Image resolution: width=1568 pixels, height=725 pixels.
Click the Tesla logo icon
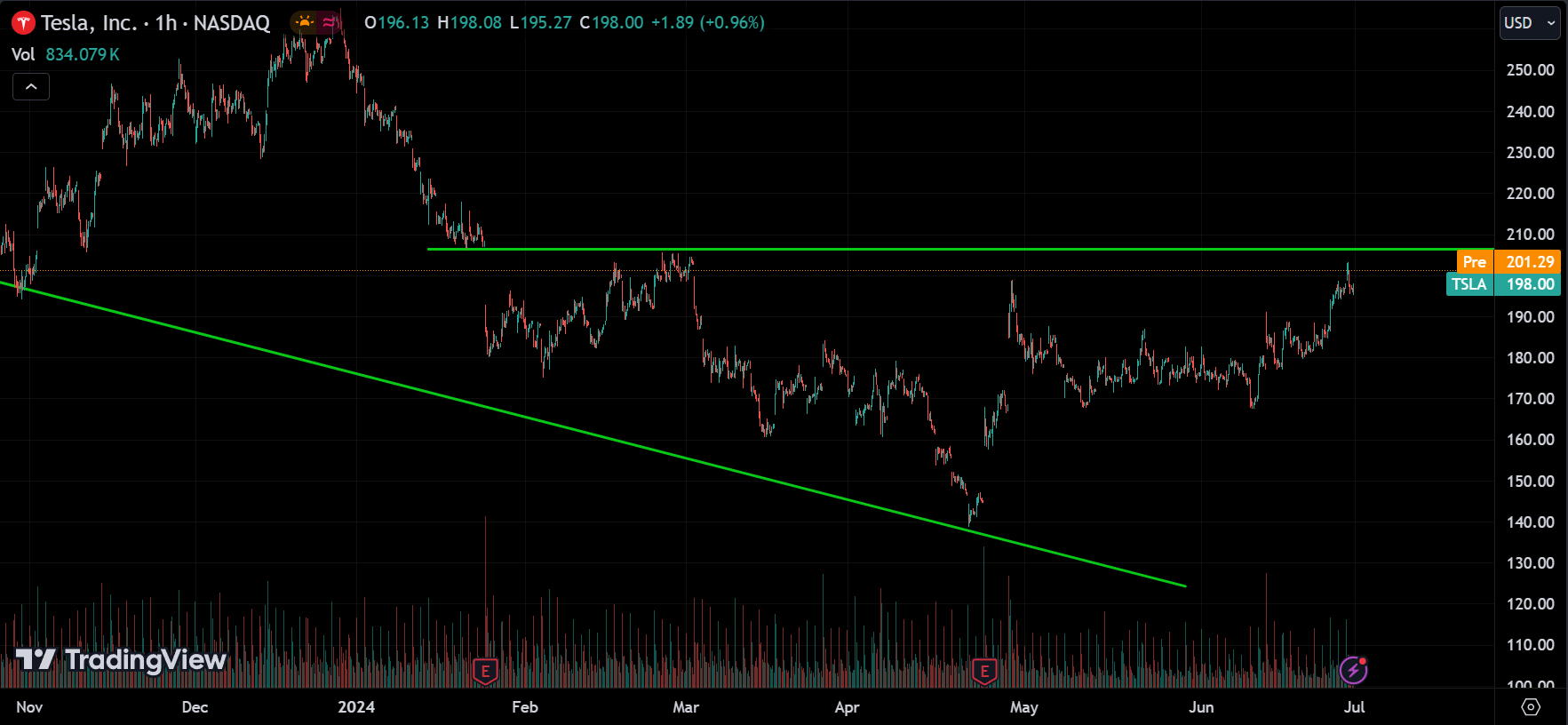23,23
